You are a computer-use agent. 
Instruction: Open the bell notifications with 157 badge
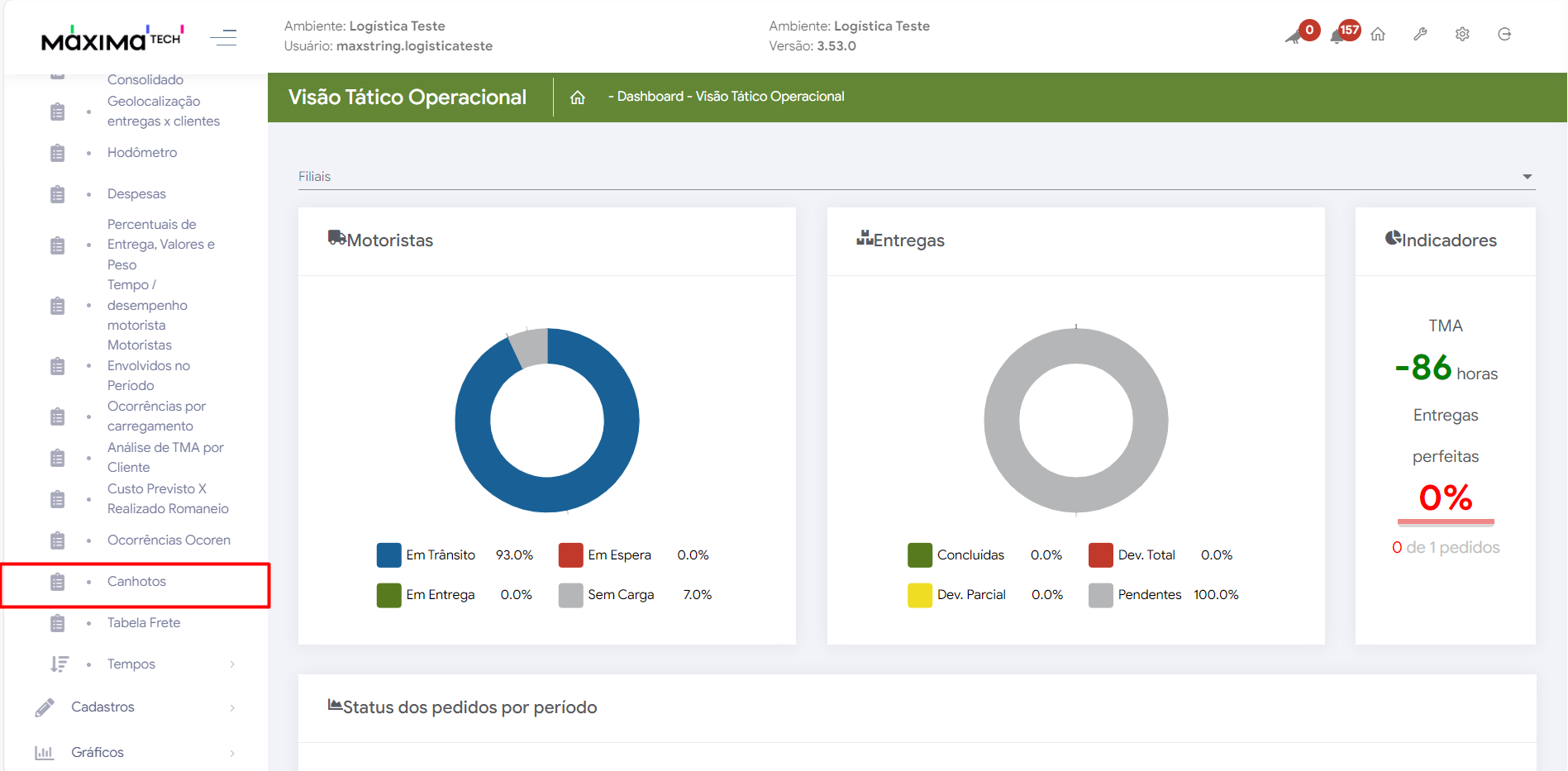coord(1339,35)
